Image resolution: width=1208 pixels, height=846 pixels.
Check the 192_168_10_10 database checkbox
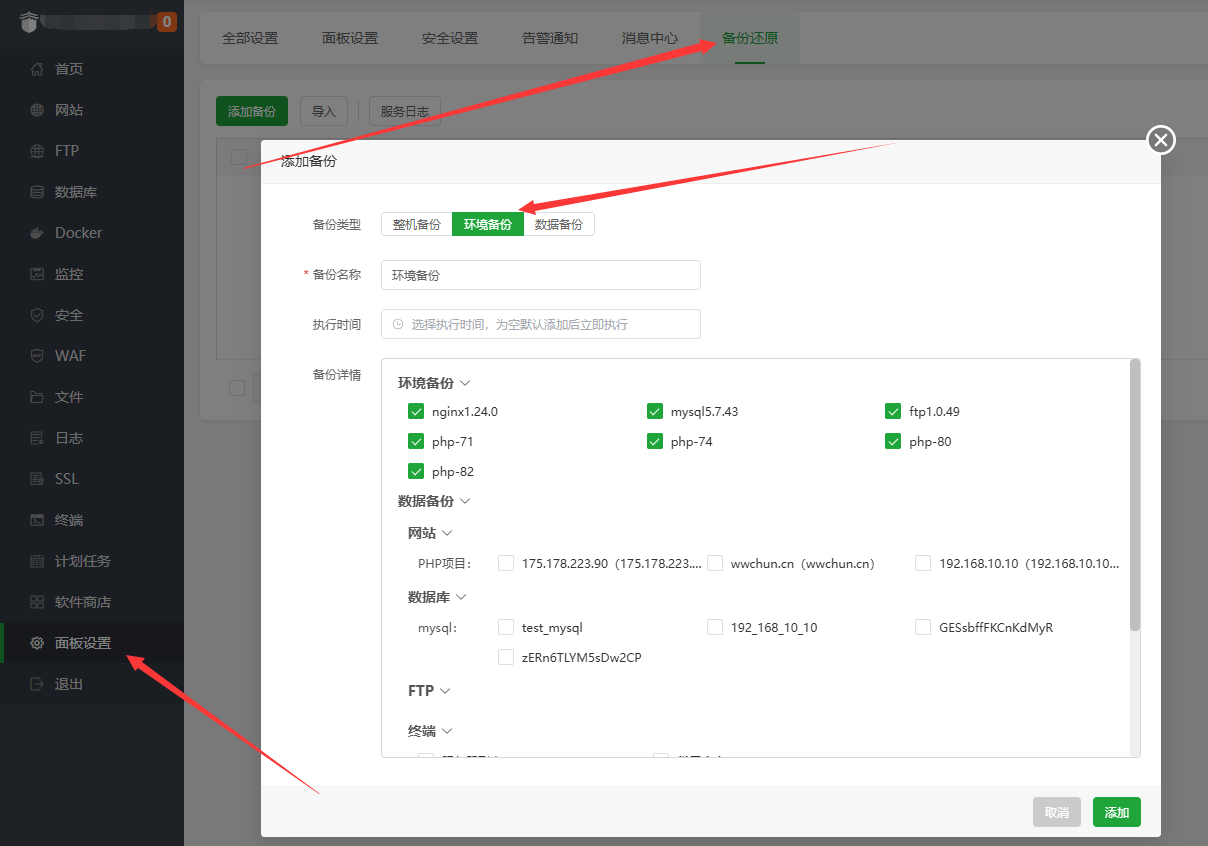715,627
